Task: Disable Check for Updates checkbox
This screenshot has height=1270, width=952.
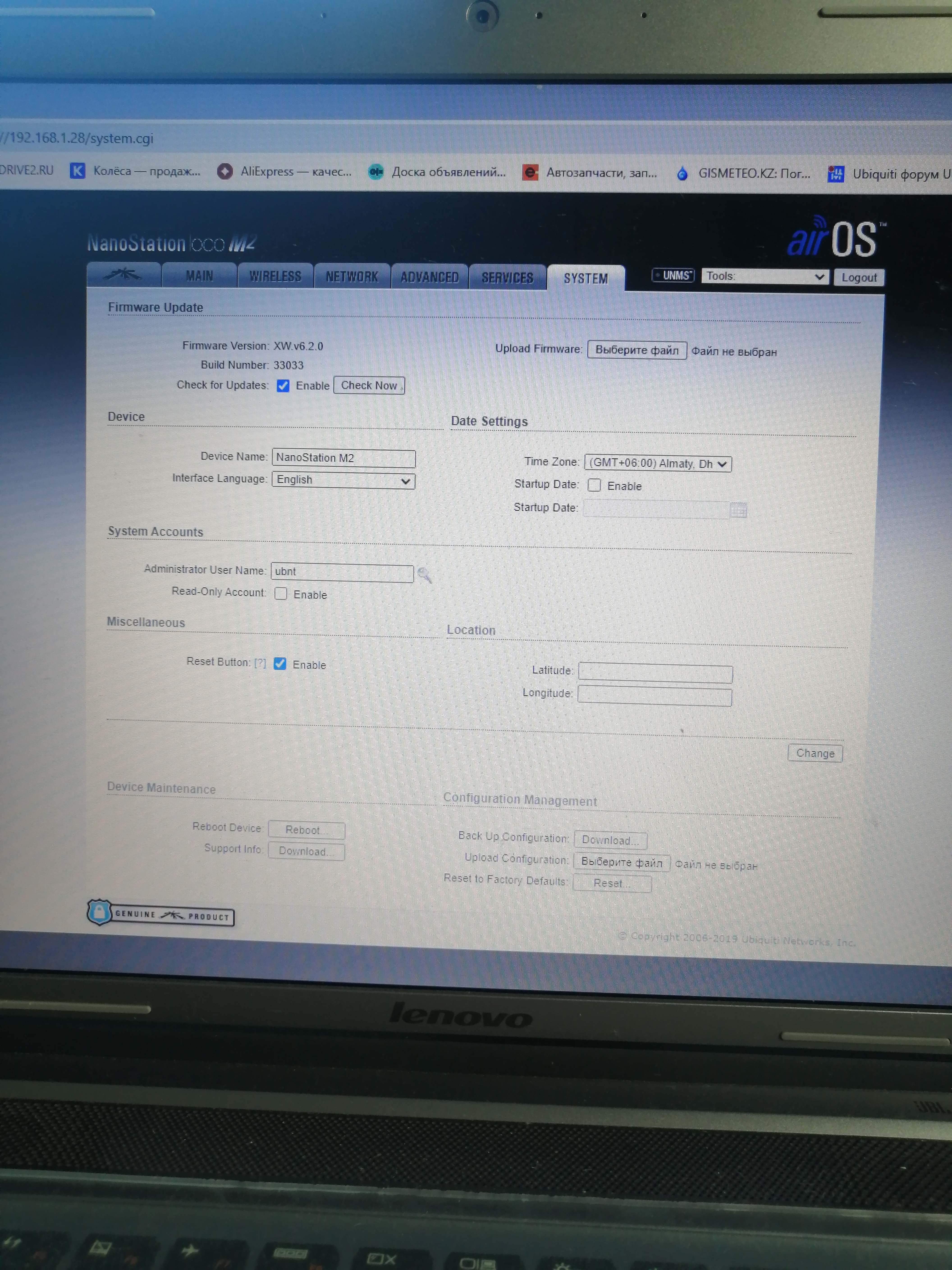Action: coord(283,386)
